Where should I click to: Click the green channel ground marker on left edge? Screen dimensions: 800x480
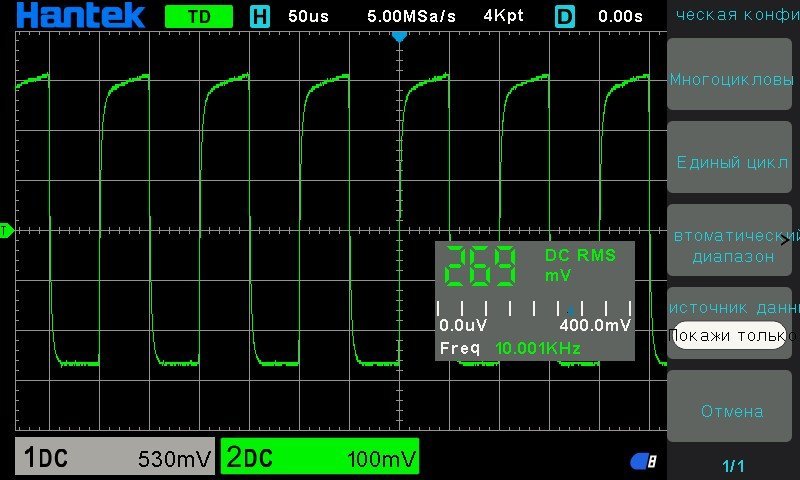pyautogui.click(x=5, y=231)
